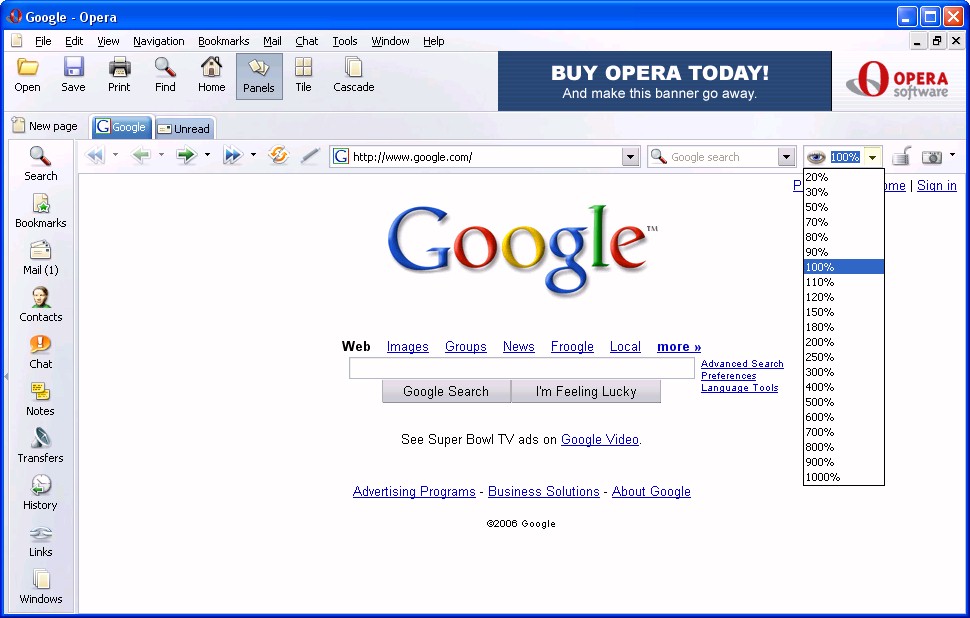Click the green Back arrow
970x618 pixels.
(142, 155)
